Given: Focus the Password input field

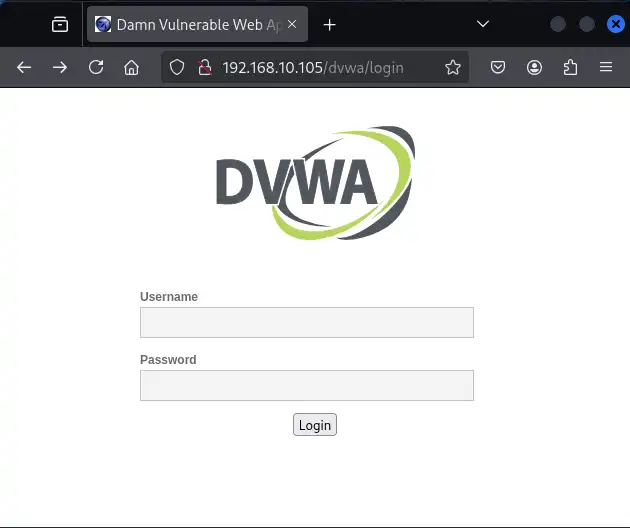Looking at the screenshot, I should [307, 385].
